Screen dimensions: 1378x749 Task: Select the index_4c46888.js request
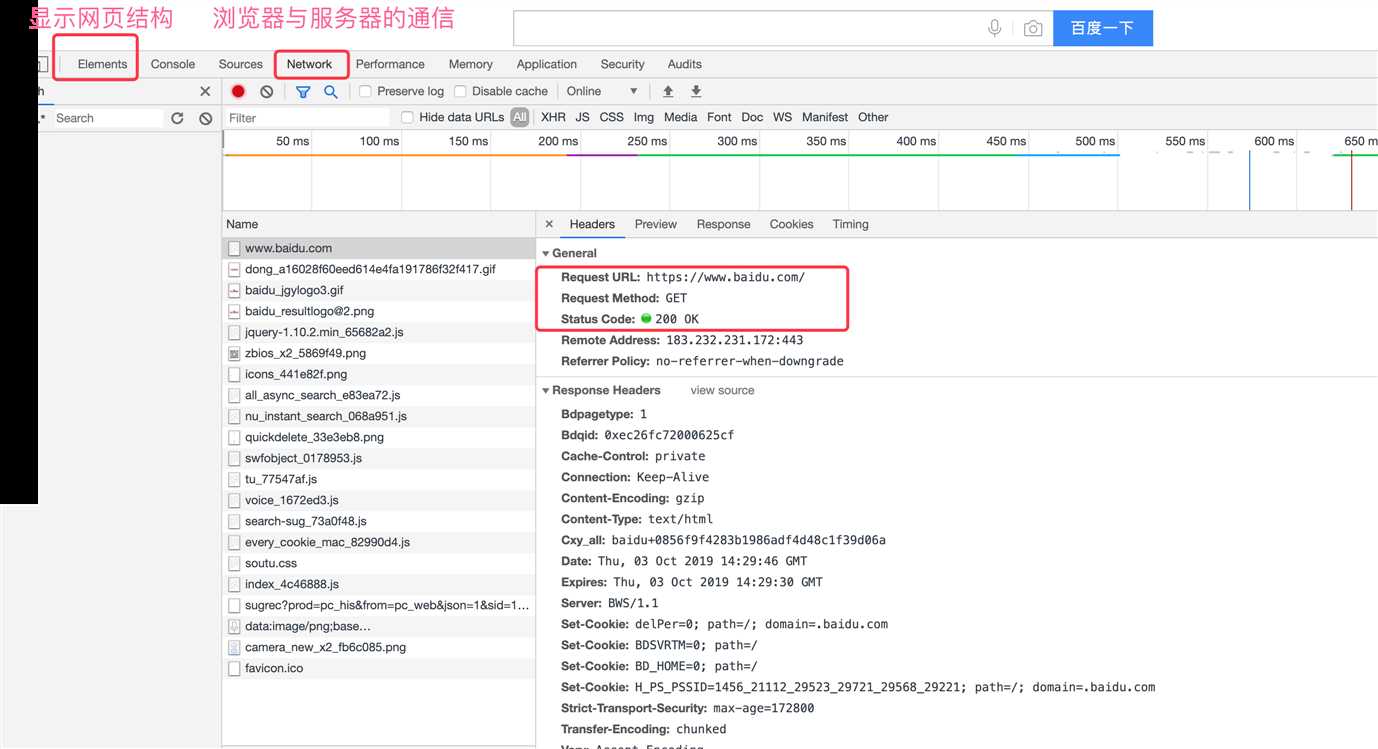point(379,584)
